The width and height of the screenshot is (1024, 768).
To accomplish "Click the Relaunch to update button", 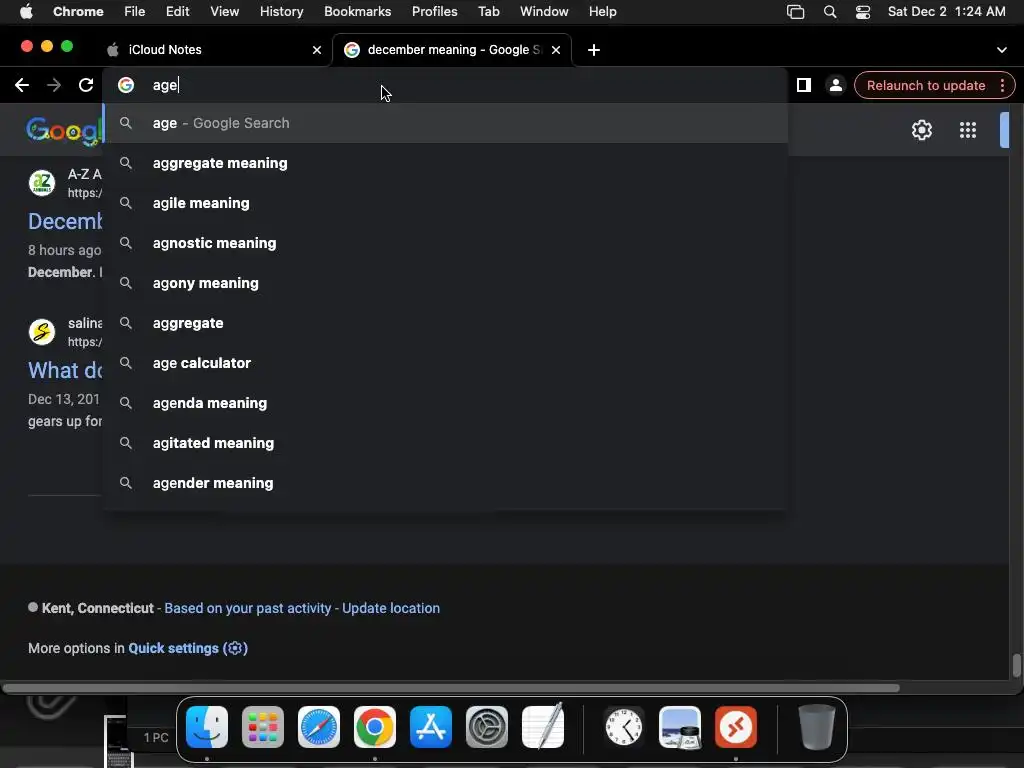I will 925,85.
